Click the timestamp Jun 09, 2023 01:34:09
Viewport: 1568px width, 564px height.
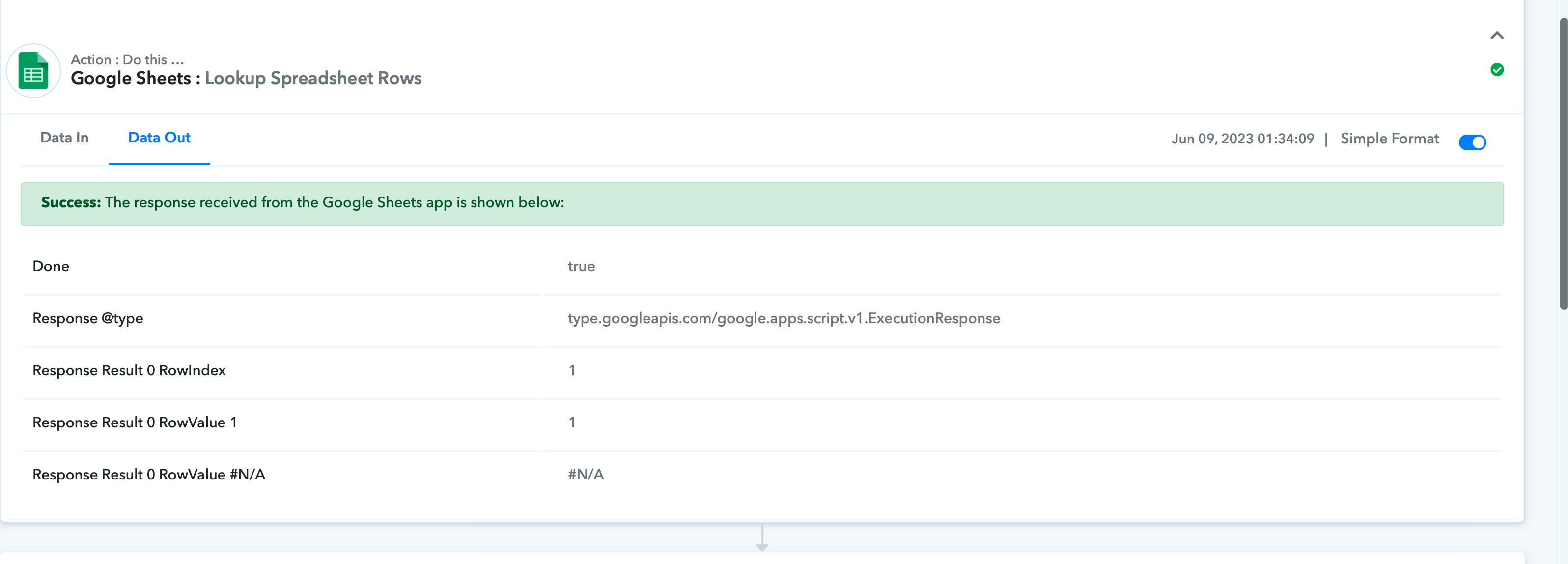pos(1243,139)
